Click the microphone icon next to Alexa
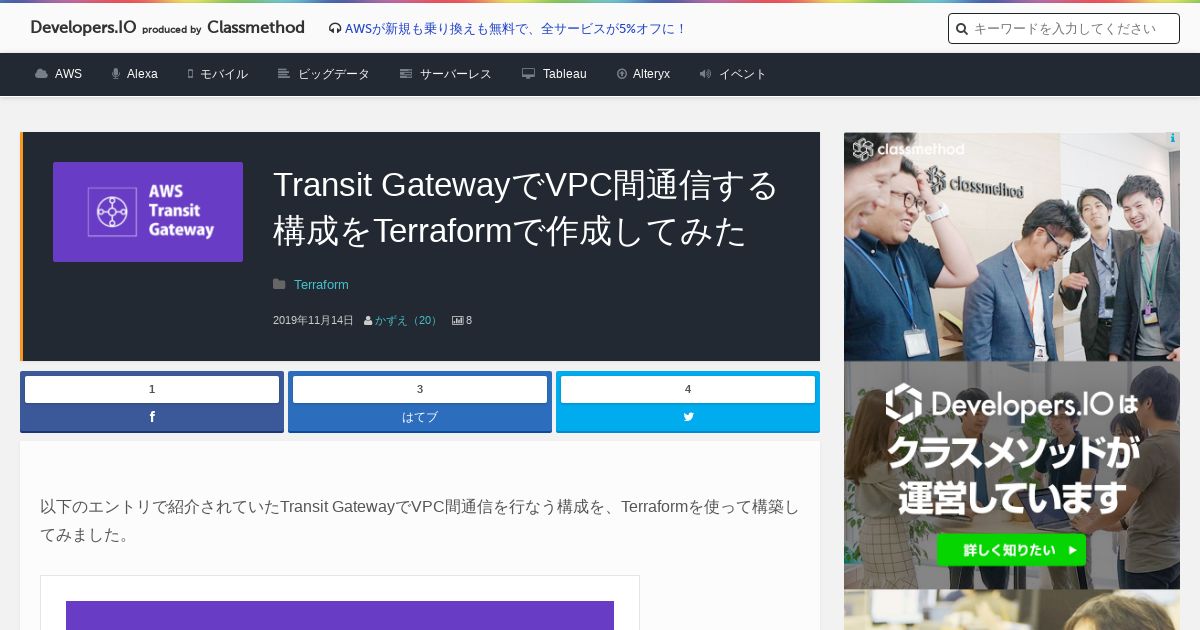The width and height of the screenshot is (1200, 630). (116, 74)
